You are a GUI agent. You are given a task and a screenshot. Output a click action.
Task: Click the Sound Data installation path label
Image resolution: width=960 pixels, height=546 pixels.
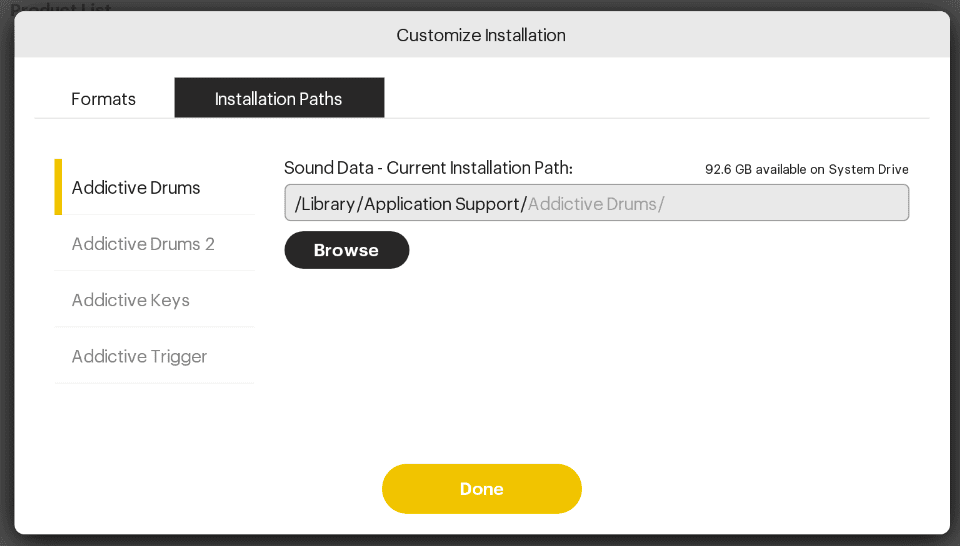click(x=428, y=168)
